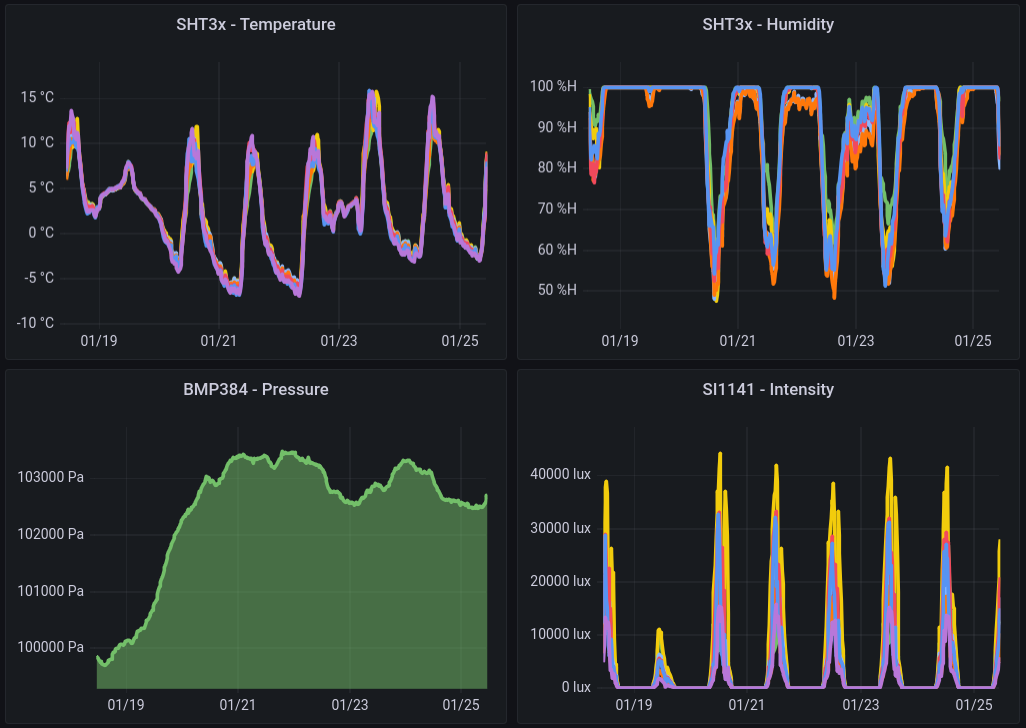Image resolution: width=1026 pixels, height=728 pixels.
Task: Click the green filled area in Pressure chart
Action: (300, 600)
